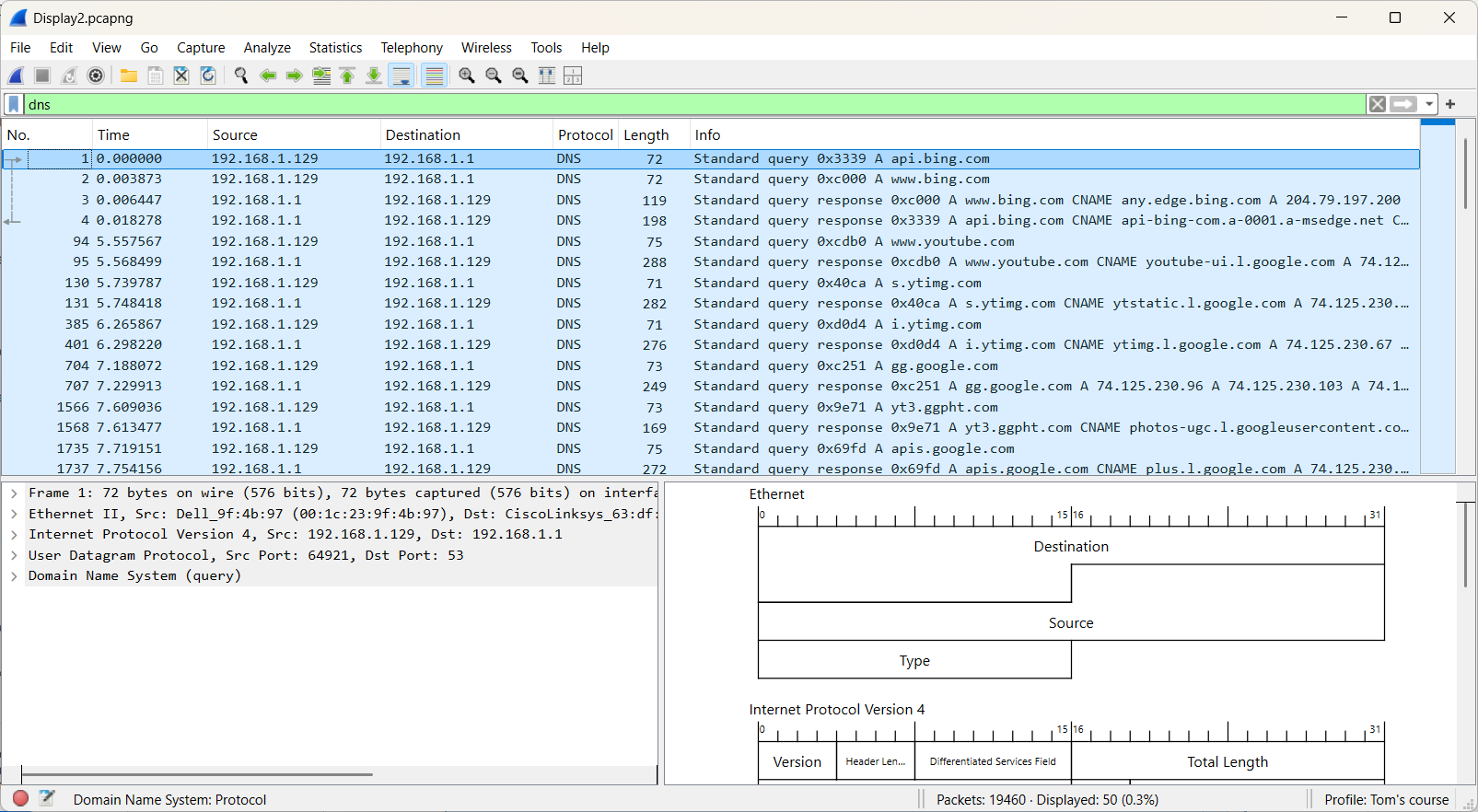
Task: Open the Go menu
Action: click(149, 48)
